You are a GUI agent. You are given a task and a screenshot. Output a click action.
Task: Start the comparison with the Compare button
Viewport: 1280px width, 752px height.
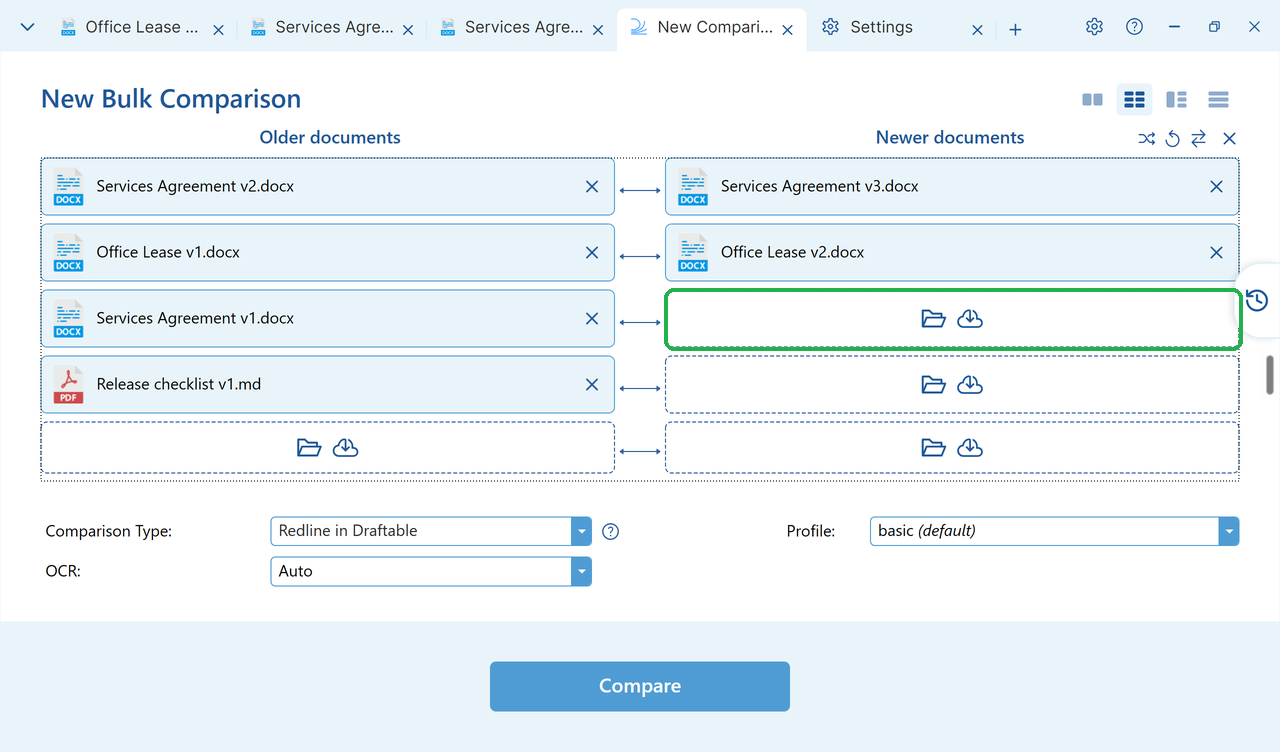(640, 687)
